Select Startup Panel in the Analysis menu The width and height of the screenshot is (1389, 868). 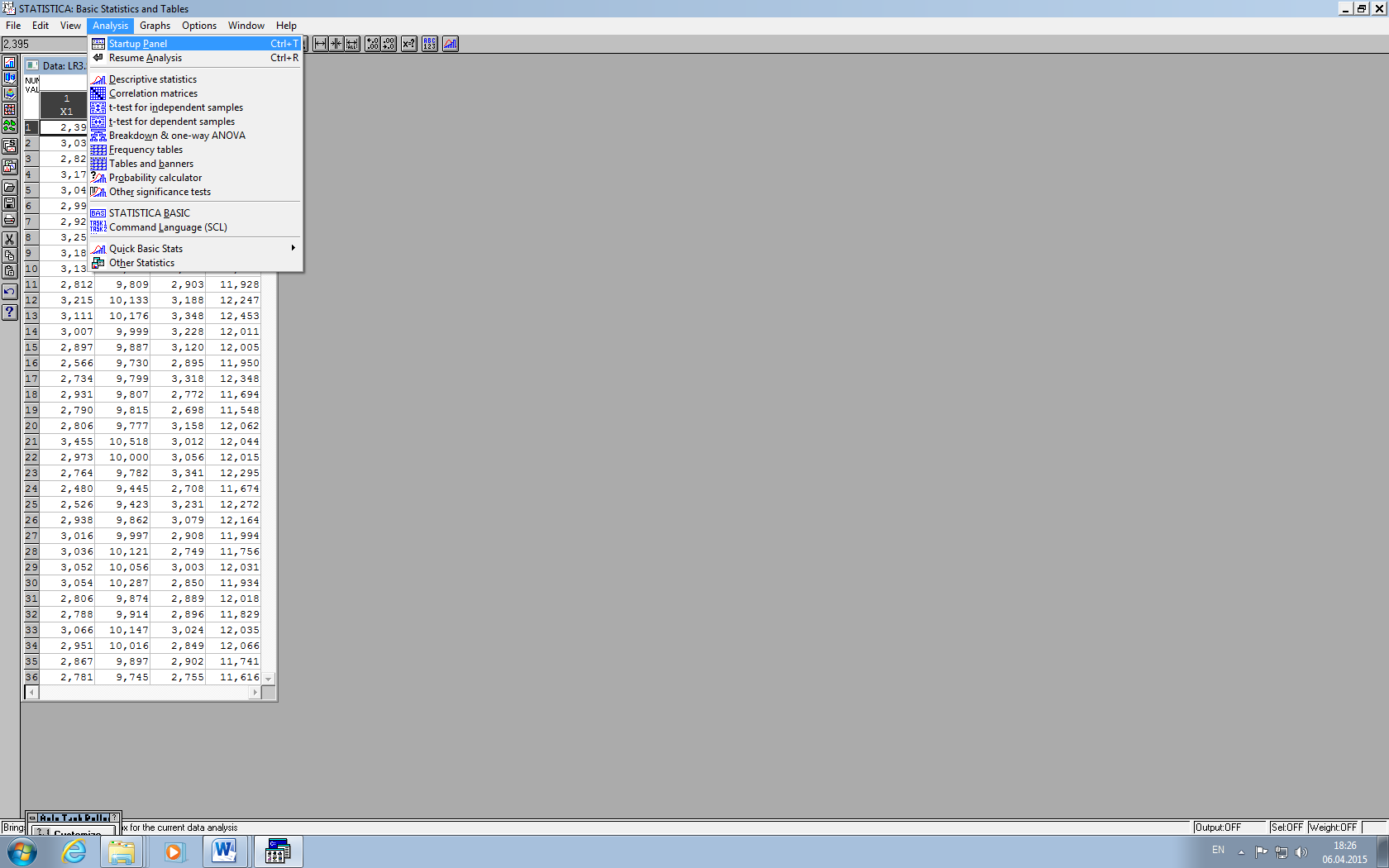(x=195, y=44)
